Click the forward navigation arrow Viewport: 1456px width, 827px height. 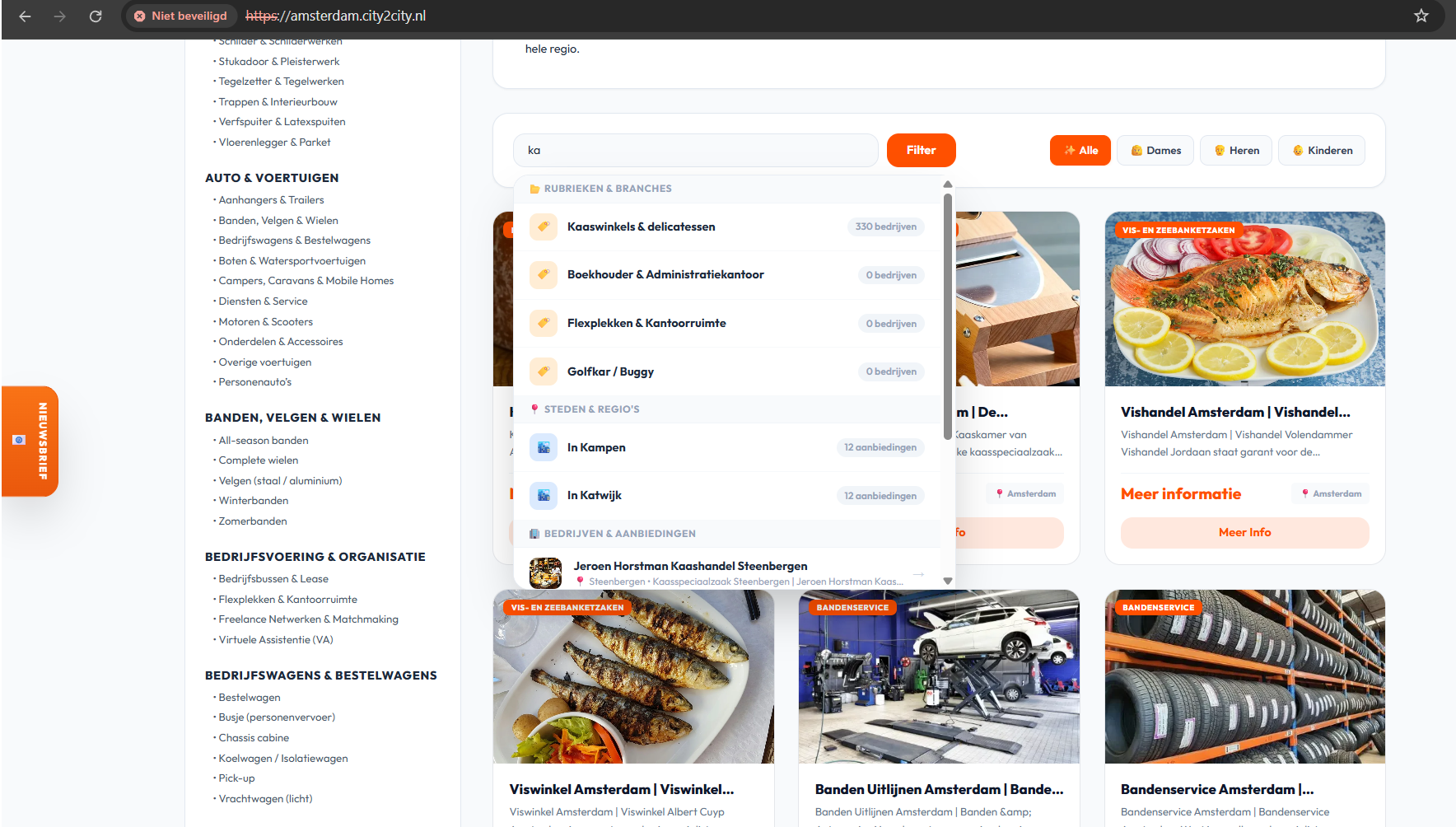point(60,16)
